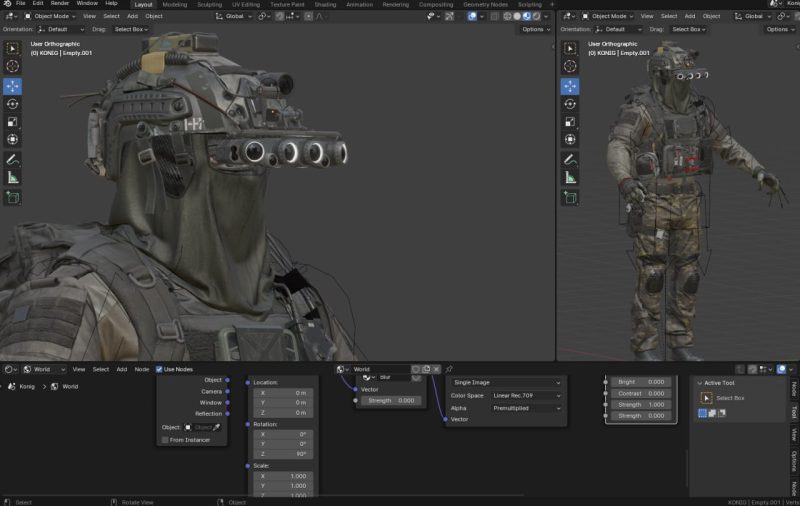Expand the Color Space Linear Rec.709 dropdown

coord(526,395)
